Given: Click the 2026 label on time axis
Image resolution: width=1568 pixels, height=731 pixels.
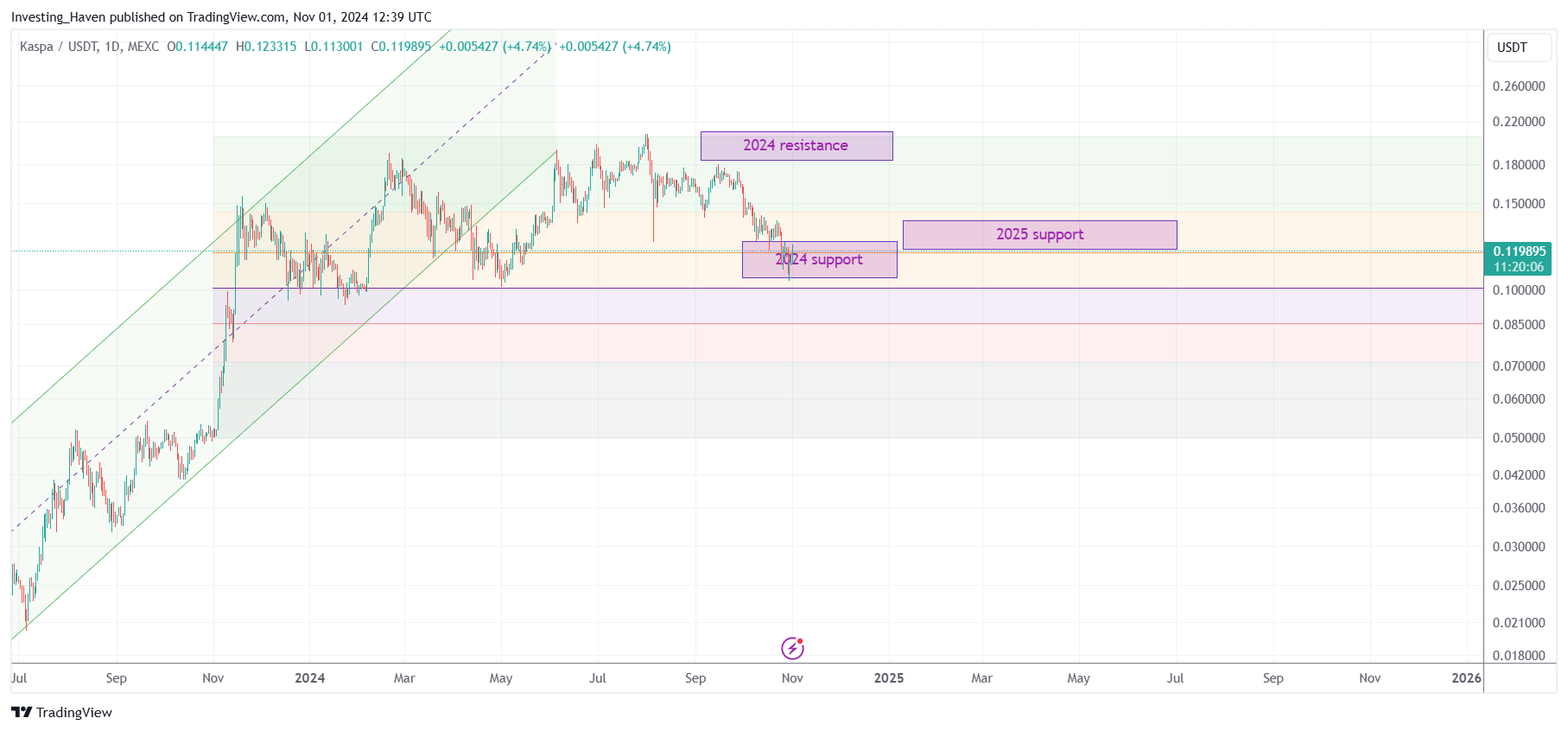Looking at the screenshot, I should pyautogui.click(x=1466, y=678).
